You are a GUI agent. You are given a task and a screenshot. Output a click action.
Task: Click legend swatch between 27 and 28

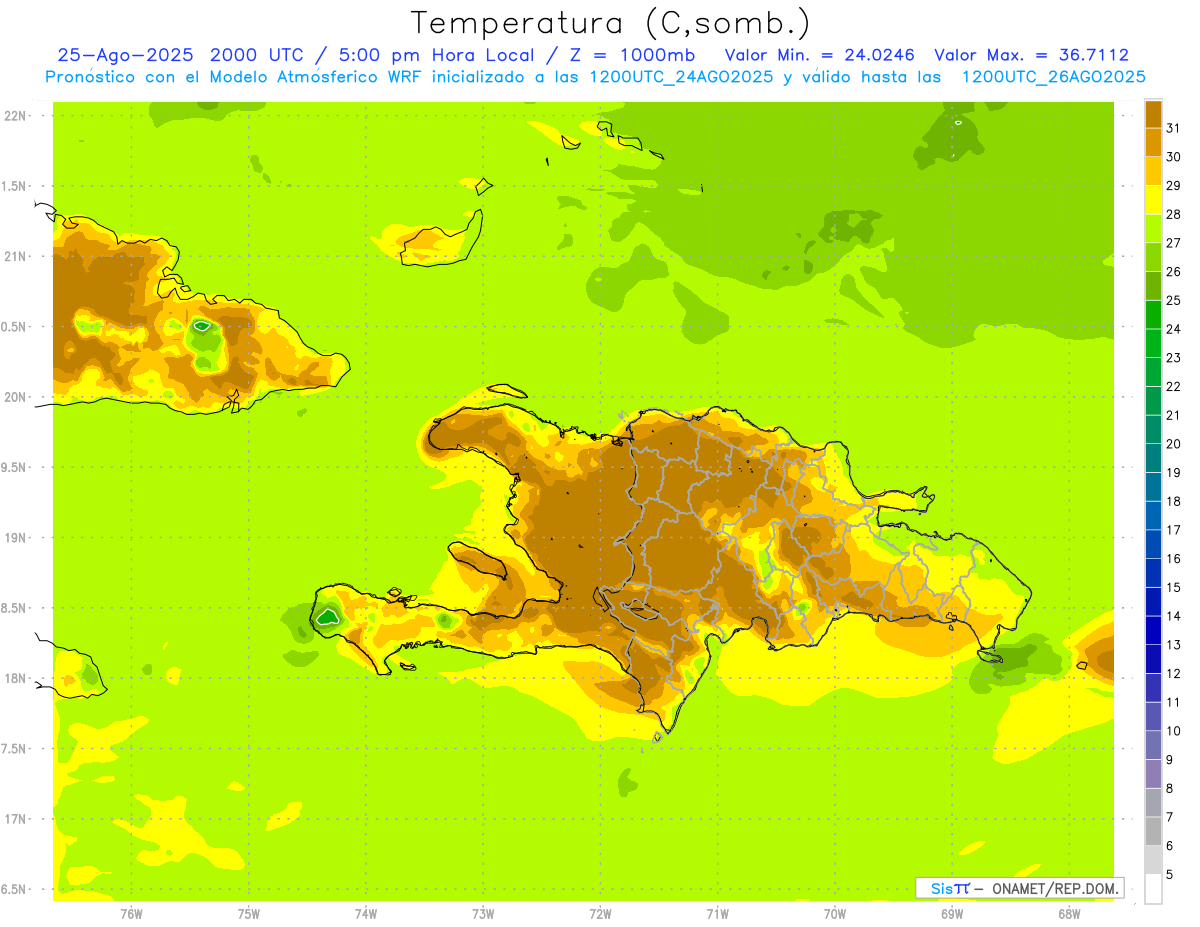coord(1153,229)
